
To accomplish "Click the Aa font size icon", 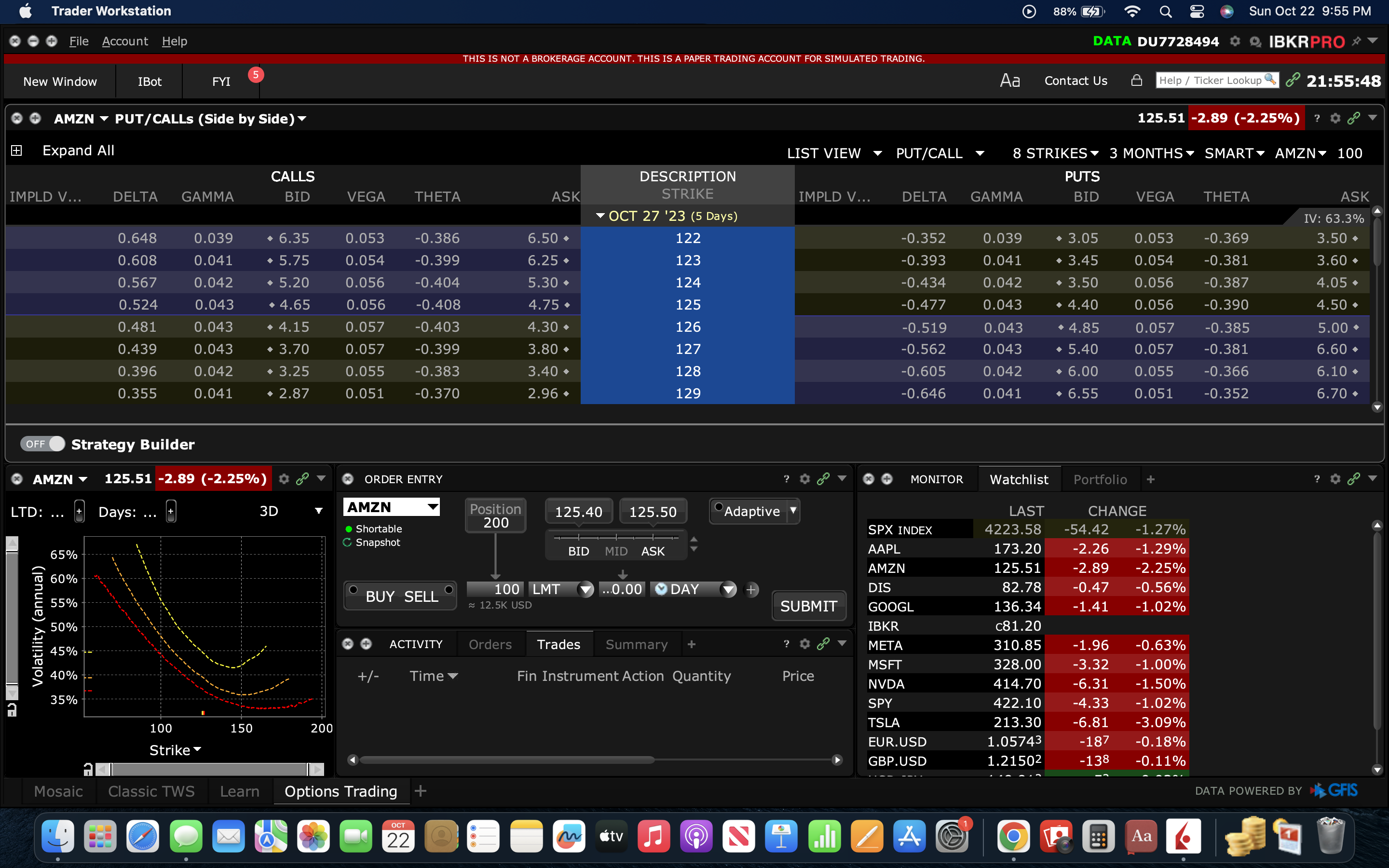I will click(1009, 81).
